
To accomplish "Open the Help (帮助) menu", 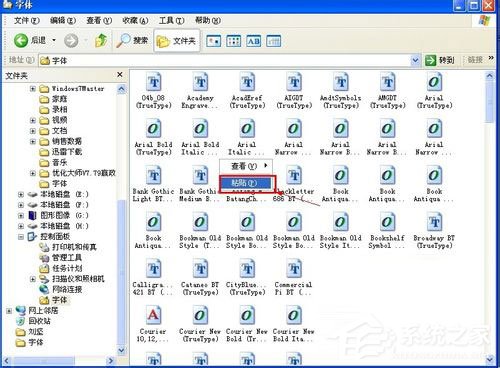I will click(208, 21).
